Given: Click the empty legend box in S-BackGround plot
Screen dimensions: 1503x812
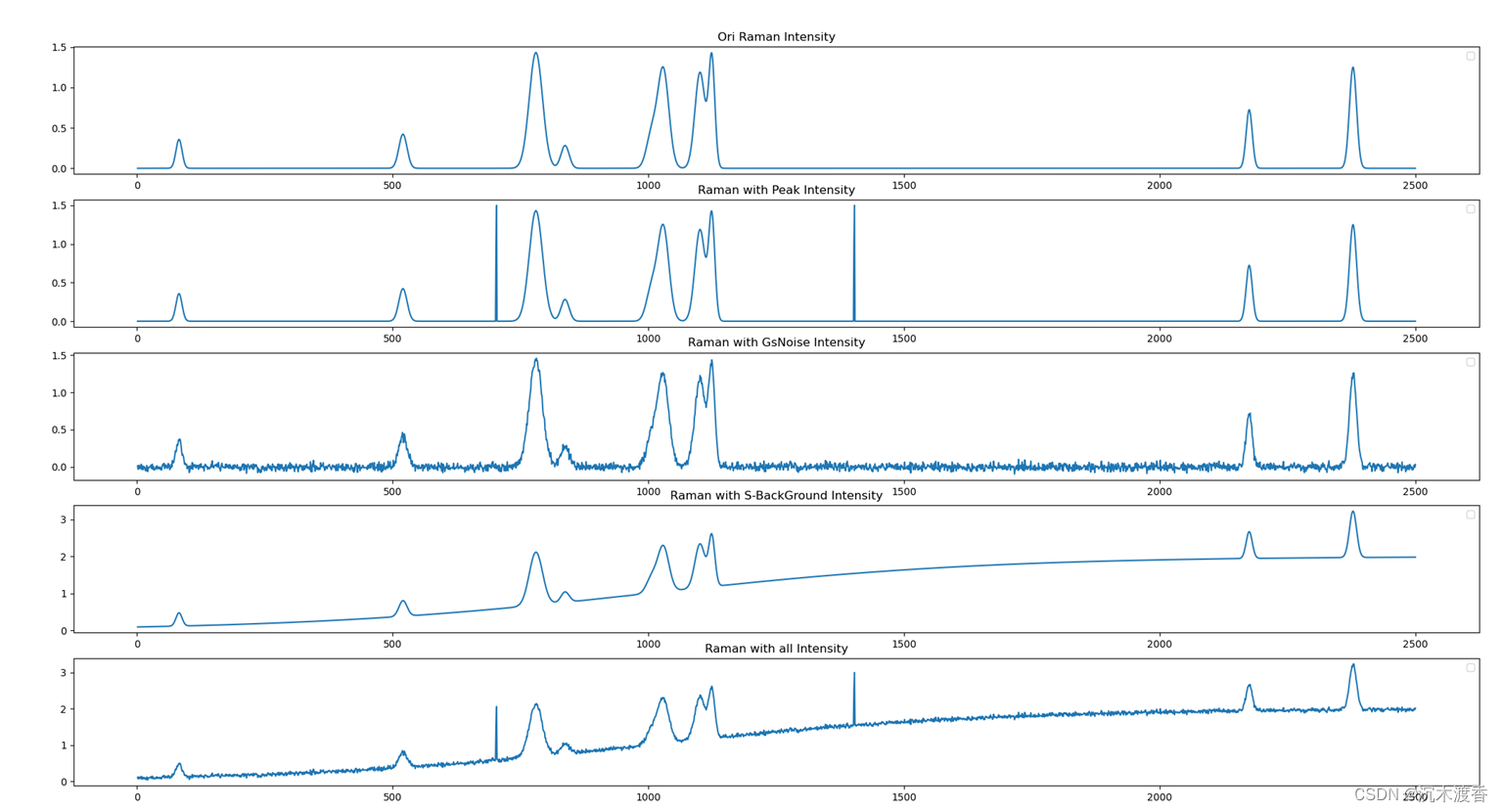Looking at the screenshot, I should pos(1470,515).
